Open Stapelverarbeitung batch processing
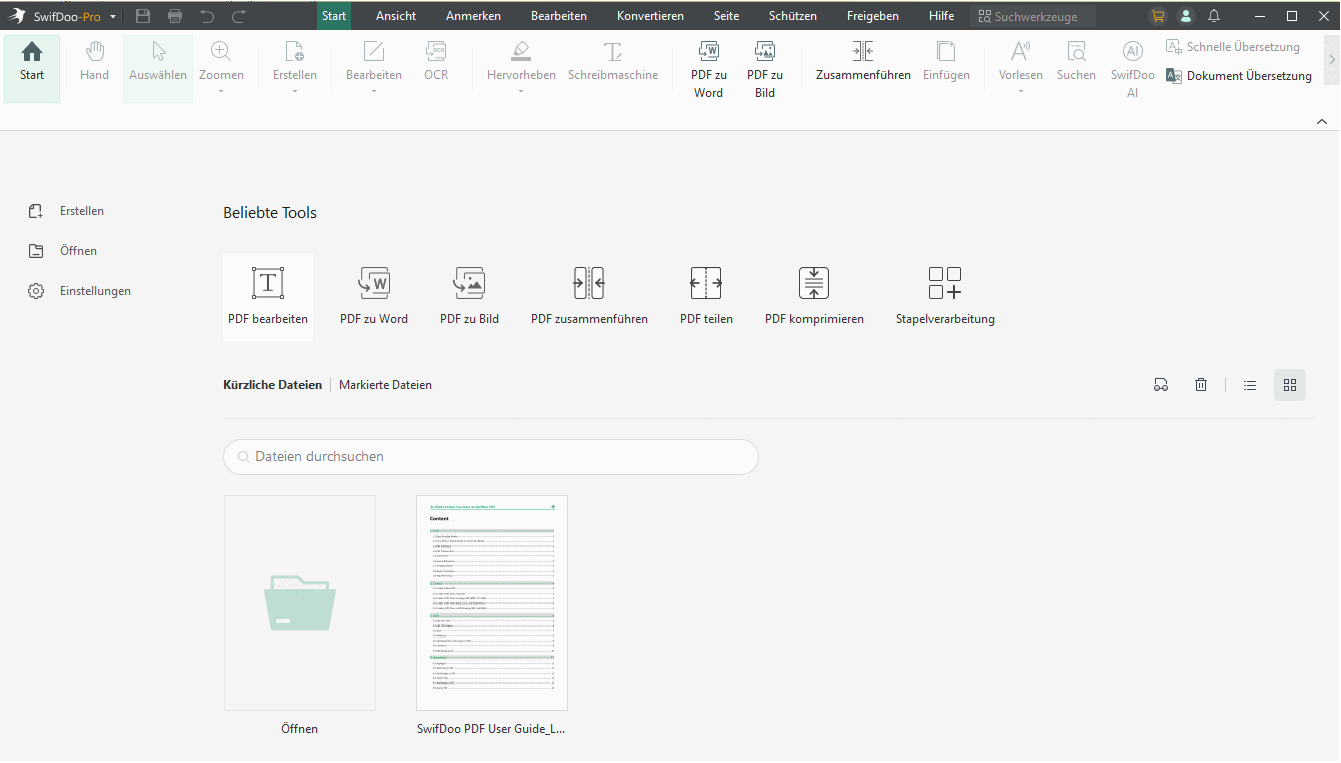The height and width of the screenshot is (763, 1341). (945, 284)
